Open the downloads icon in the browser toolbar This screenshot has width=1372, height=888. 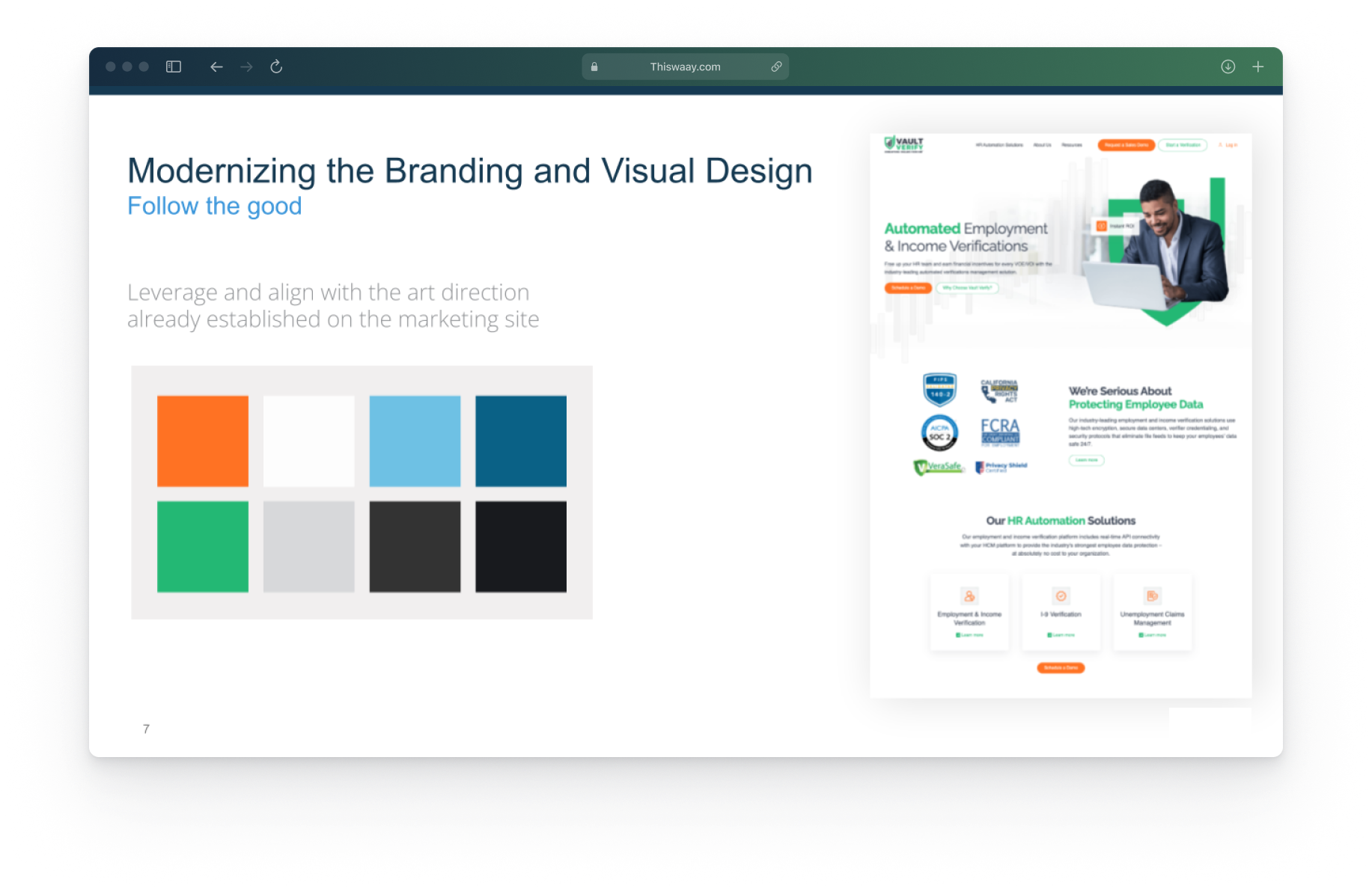(x=1228, y=67)
